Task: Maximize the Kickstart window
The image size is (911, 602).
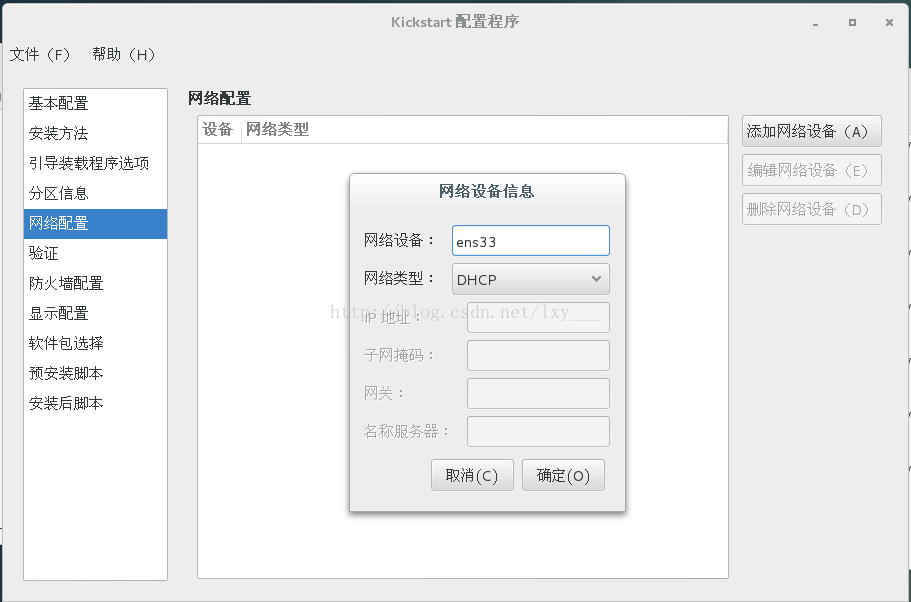Action: [852, 23]
